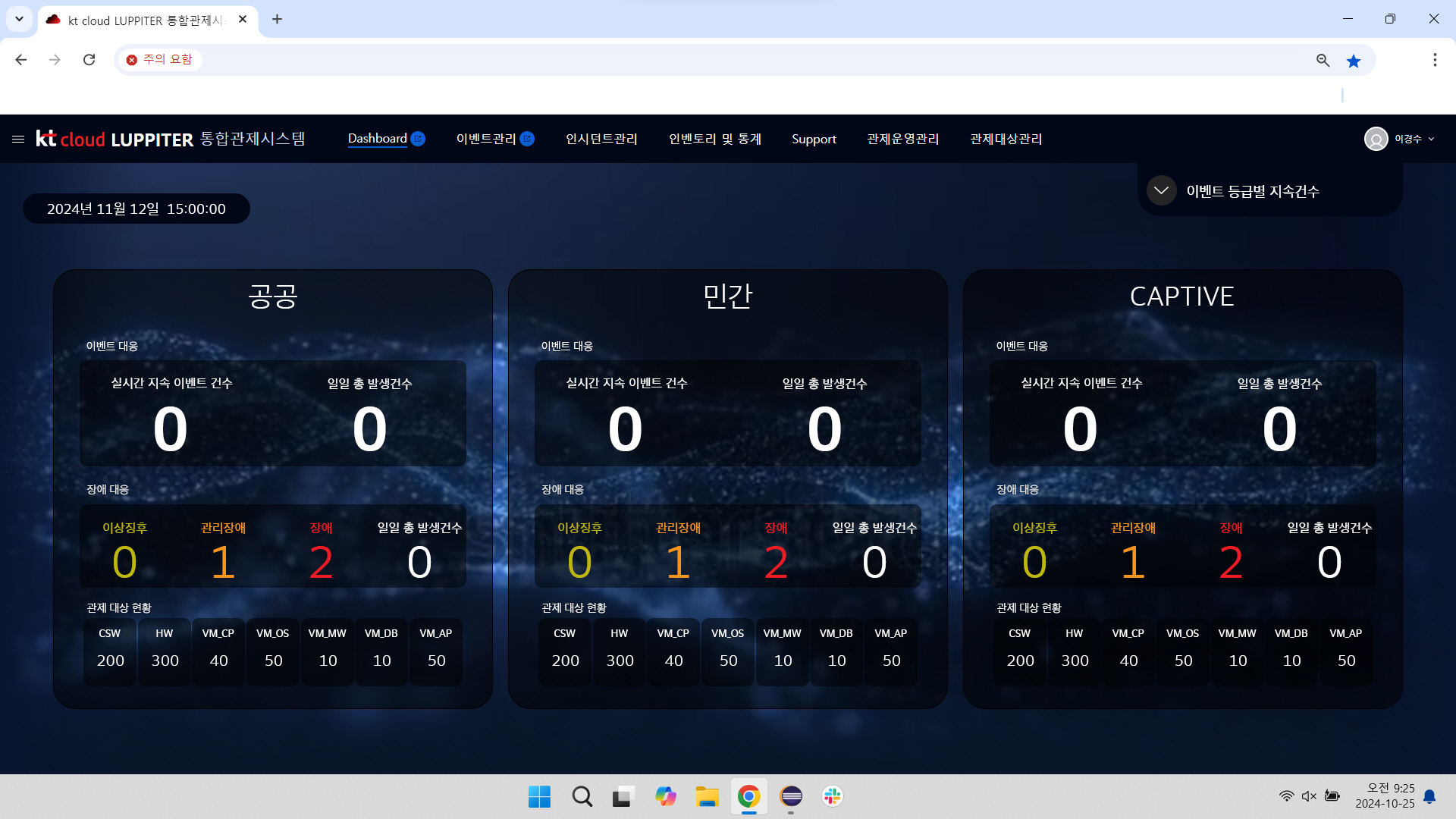Click the 주의 요함 security warning chip

point(159,59)
